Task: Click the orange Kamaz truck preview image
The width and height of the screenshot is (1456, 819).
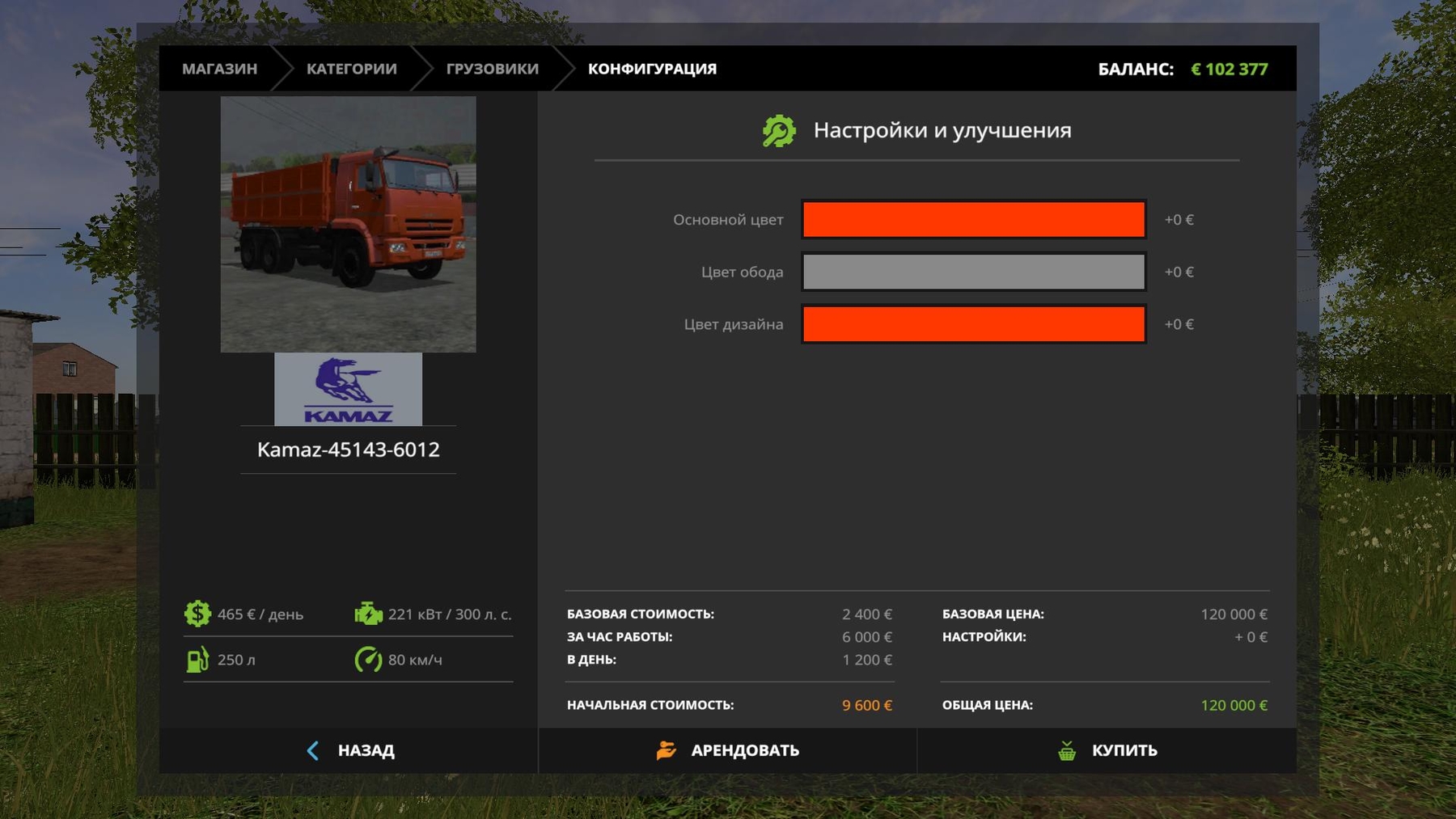Action: pyautogui.click(x=348, y=224)
